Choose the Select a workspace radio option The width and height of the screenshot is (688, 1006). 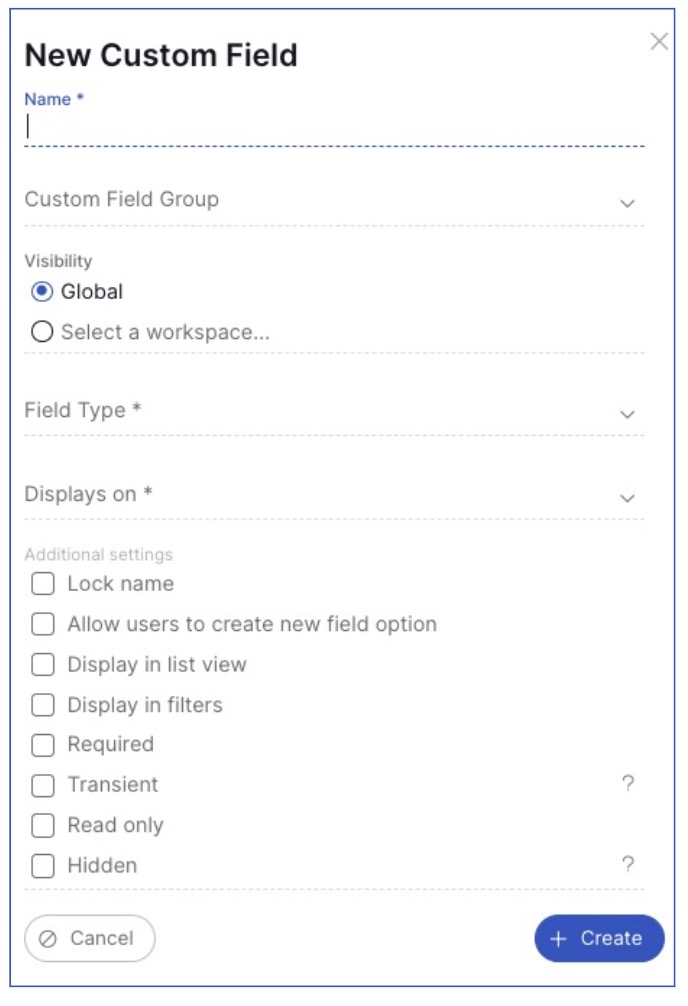[42, 332]
